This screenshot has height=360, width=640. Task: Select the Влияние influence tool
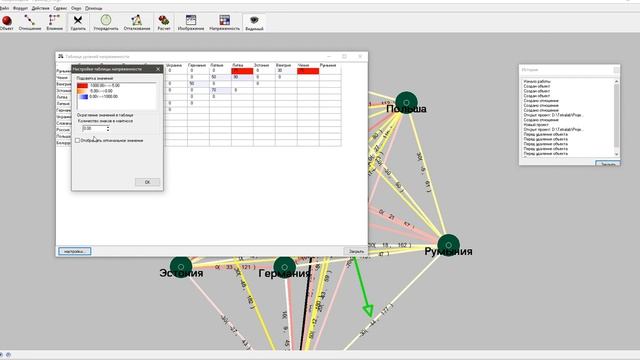click(x=54, y=23)
